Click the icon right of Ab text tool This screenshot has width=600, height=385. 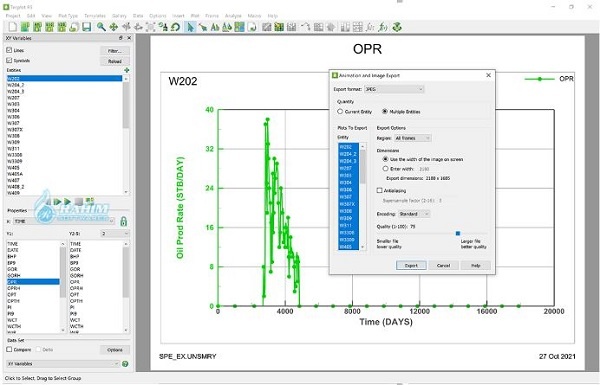[x=227, y=27]
